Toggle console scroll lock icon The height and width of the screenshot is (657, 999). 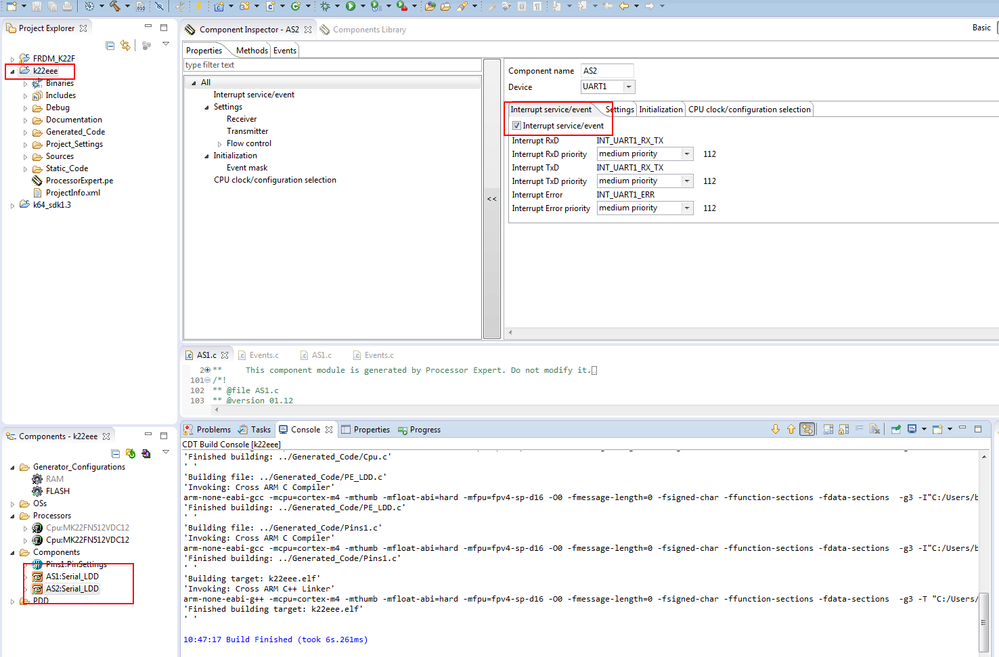coord(844,430)
